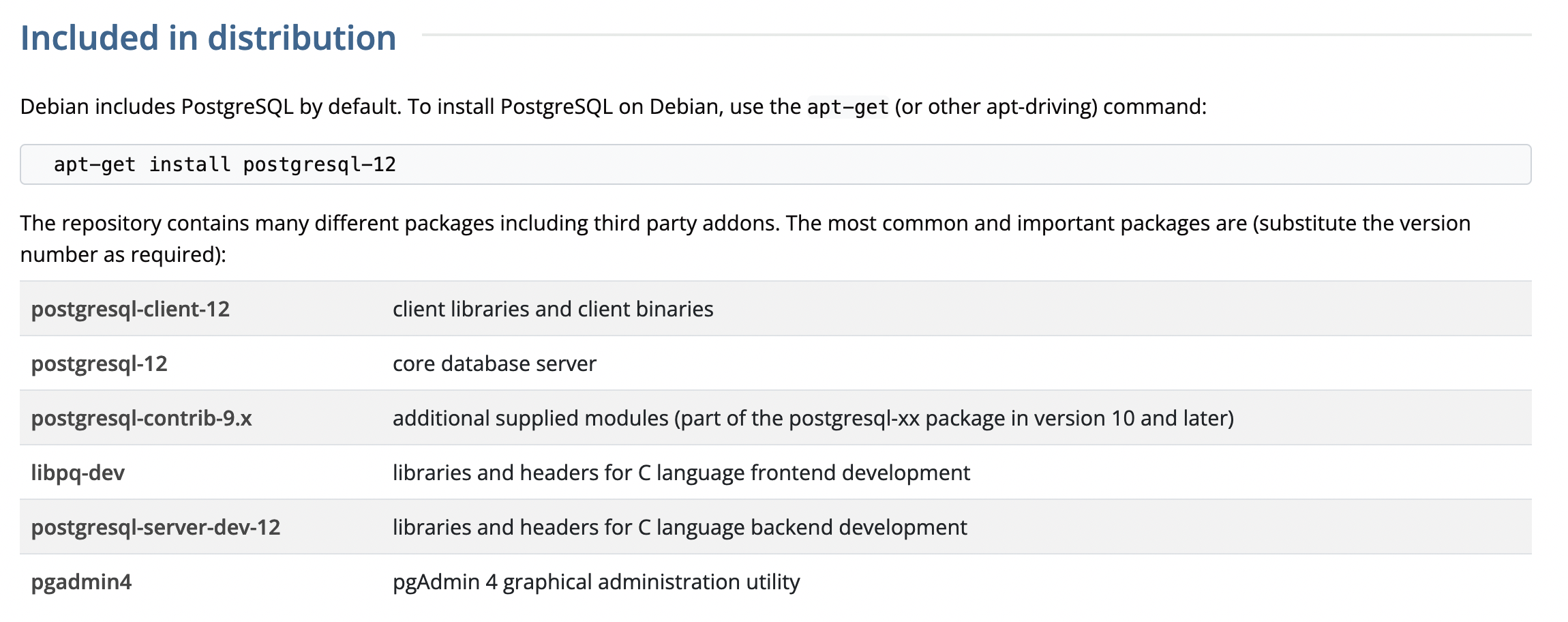
Task: Click postgresql-contrib-9.x package name
Action: click(142, 418)
